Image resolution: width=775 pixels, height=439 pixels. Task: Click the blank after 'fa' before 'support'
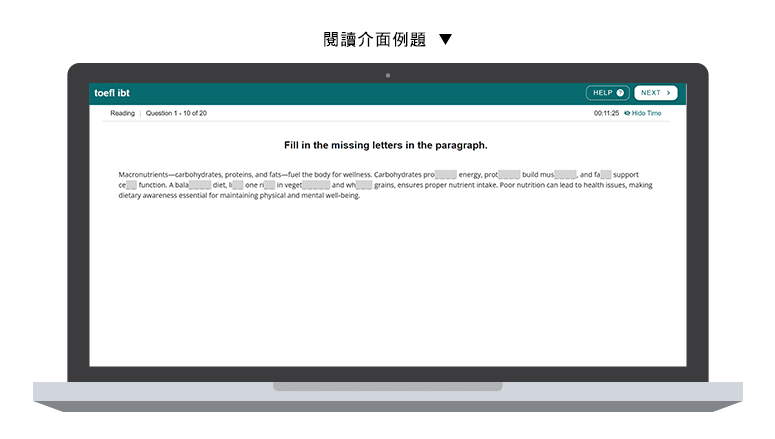click(606, 174)
